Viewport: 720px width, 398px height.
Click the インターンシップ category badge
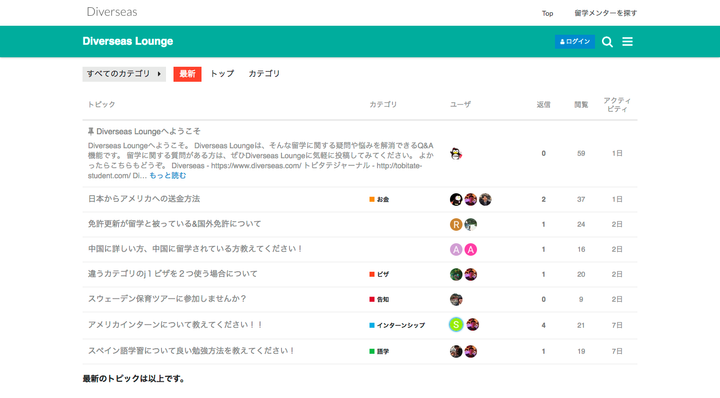(397, 325)
